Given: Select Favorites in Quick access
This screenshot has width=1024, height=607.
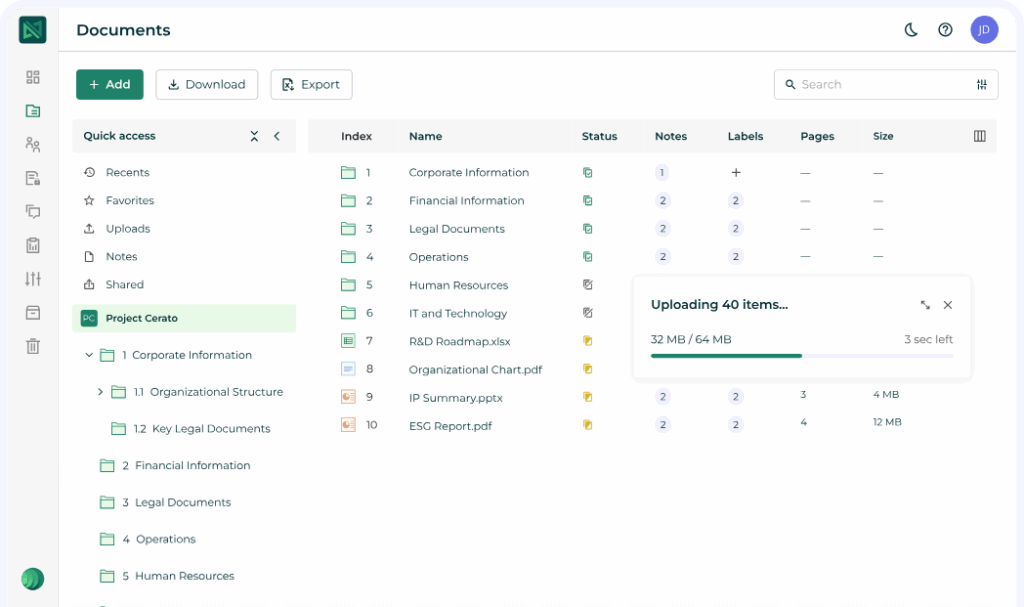Looking at the screenshot, I should click(x=129, y=200).
